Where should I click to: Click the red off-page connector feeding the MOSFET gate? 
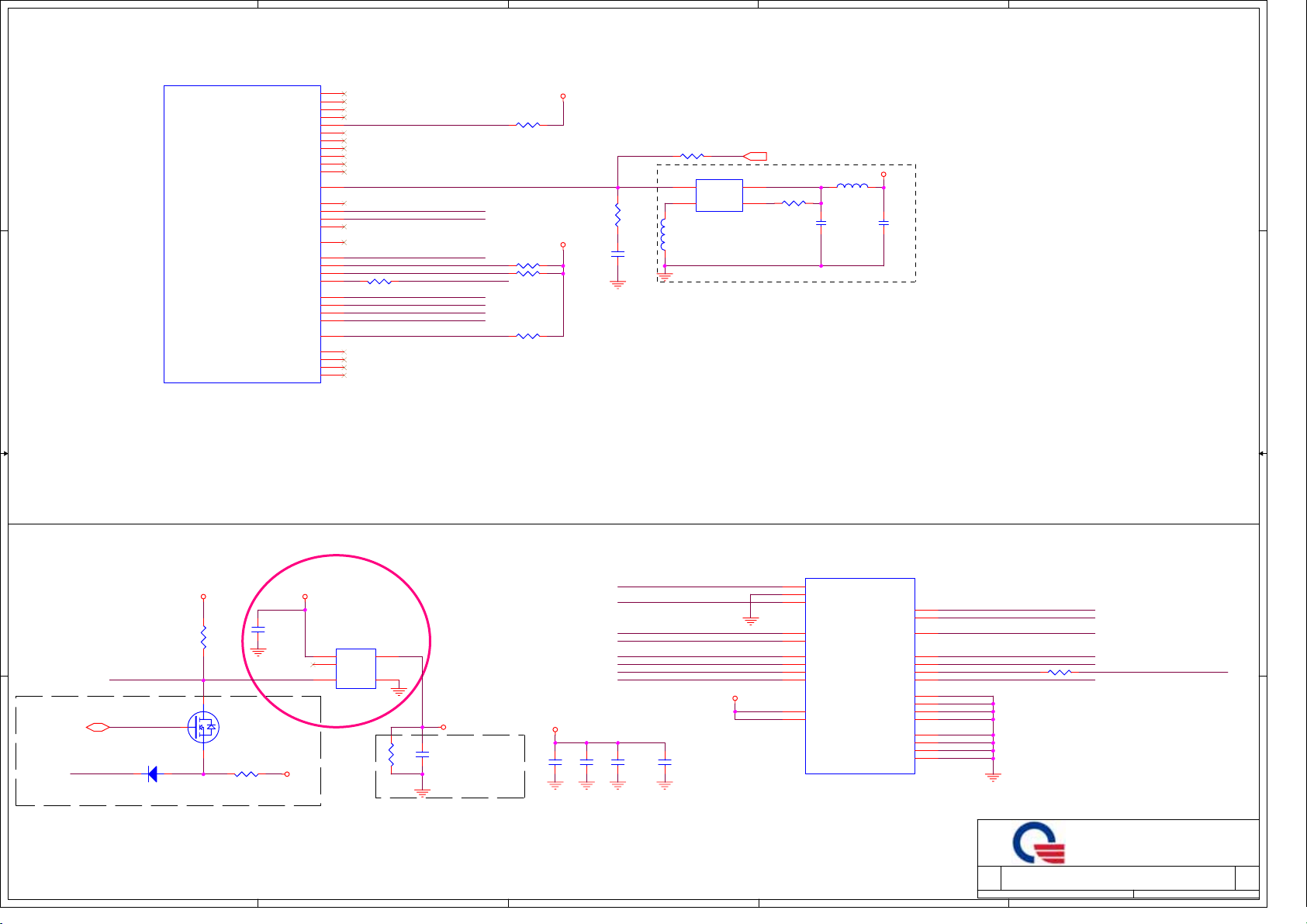click(x=98, y=727)
